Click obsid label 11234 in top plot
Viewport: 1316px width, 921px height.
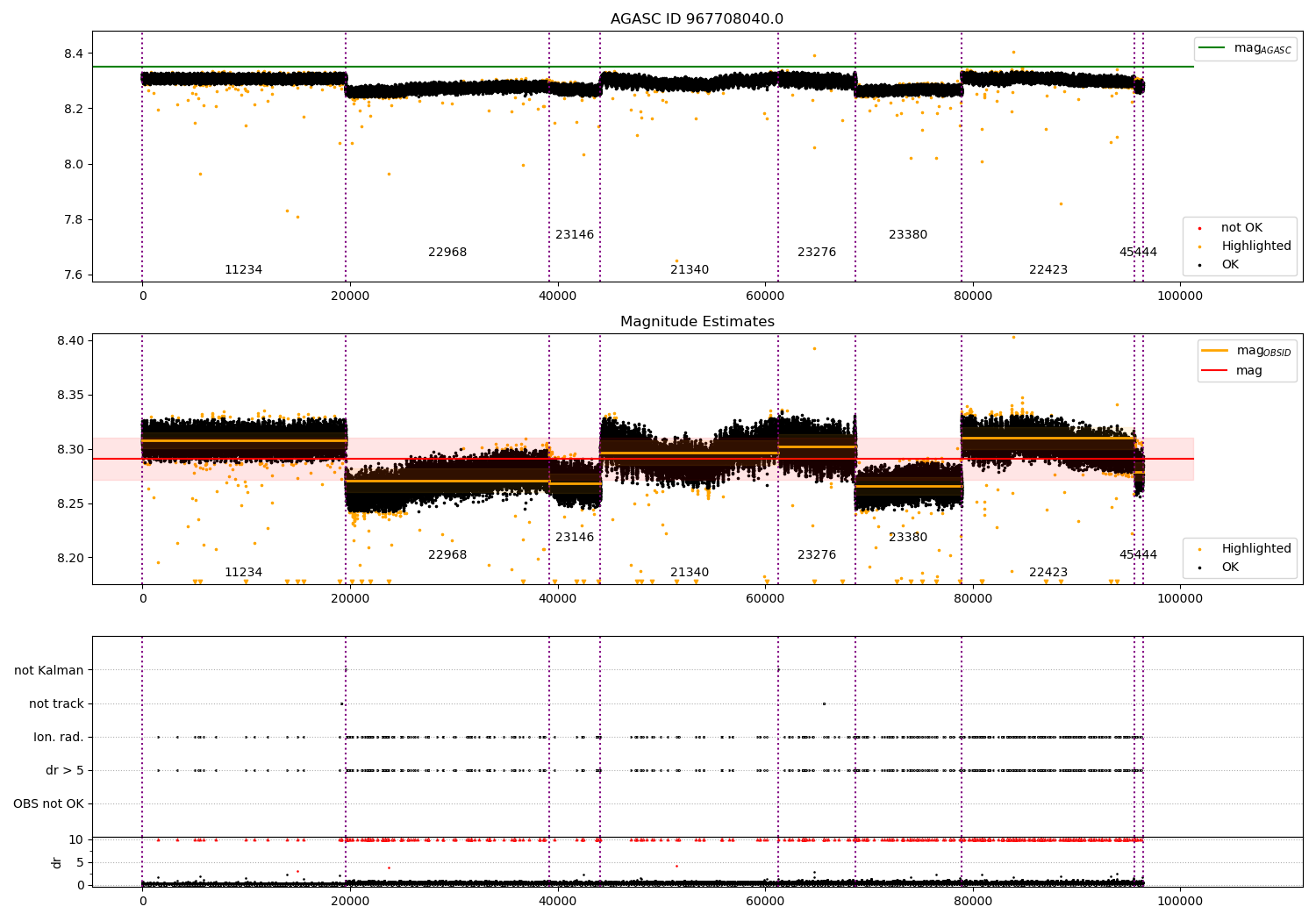pos(243,270)
